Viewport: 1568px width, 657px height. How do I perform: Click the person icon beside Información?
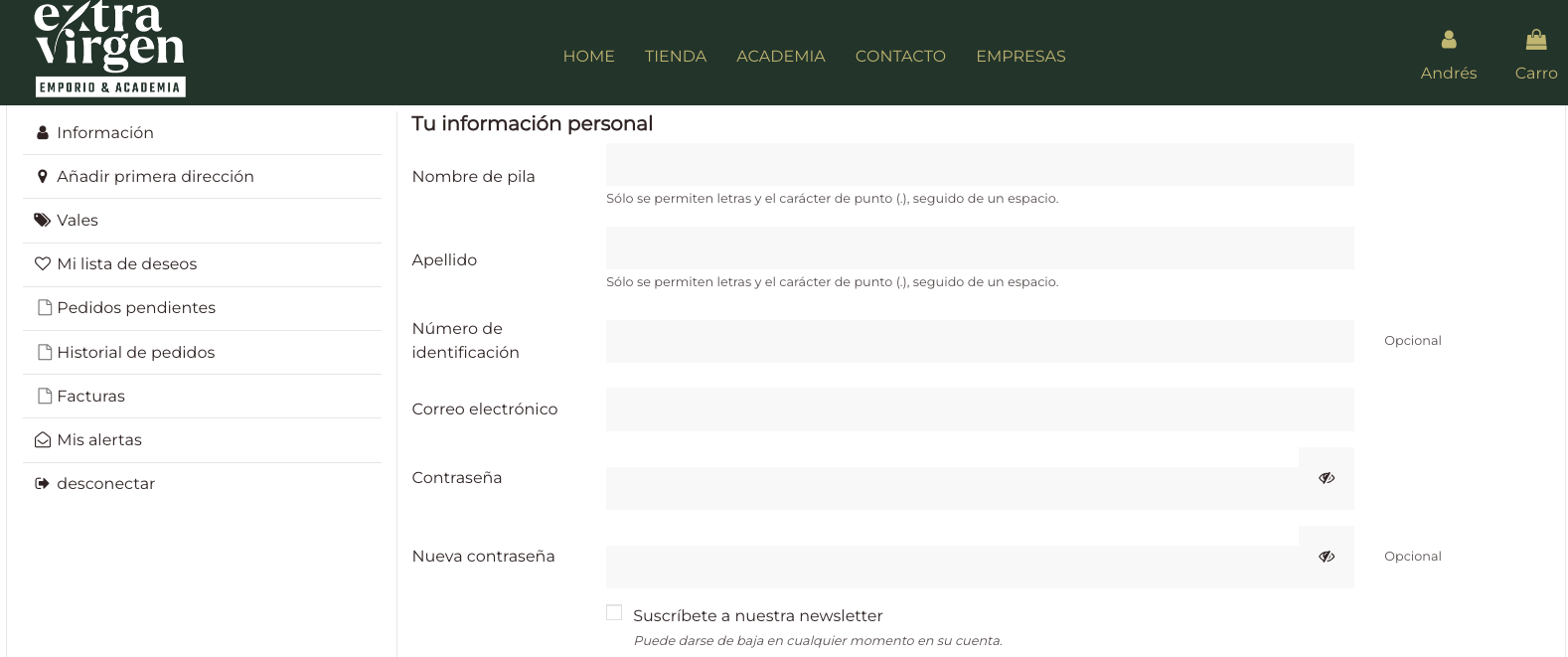43,132
